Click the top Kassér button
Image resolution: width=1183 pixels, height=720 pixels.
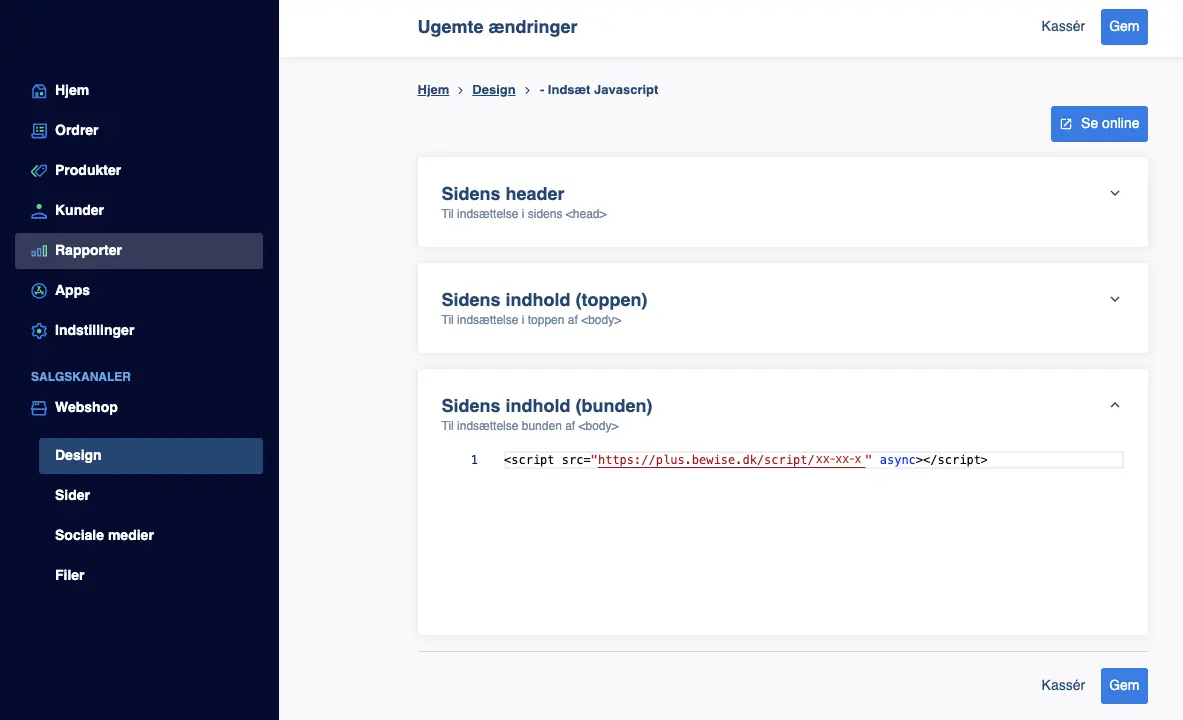pos(1063,26)
